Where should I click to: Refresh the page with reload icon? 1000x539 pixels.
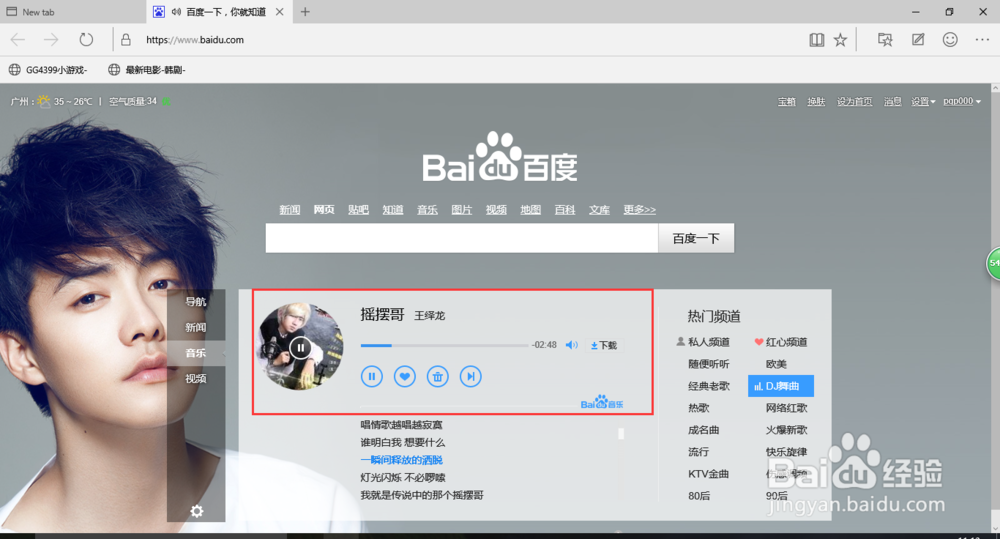click(x=86, y=40)
